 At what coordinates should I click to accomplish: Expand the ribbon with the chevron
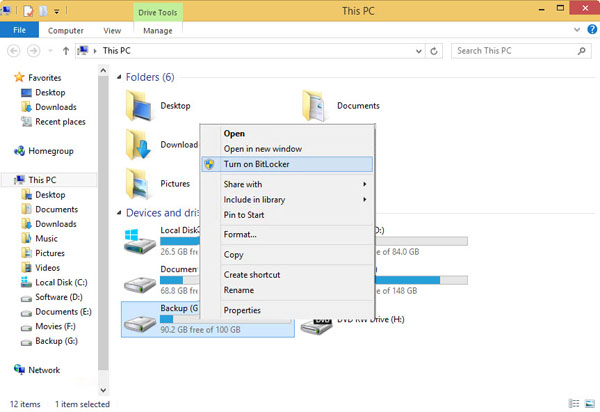coord(577,29)
